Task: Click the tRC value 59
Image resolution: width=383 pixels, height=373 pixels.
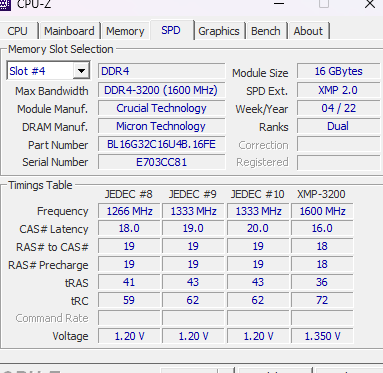Action: pos(129,300)
